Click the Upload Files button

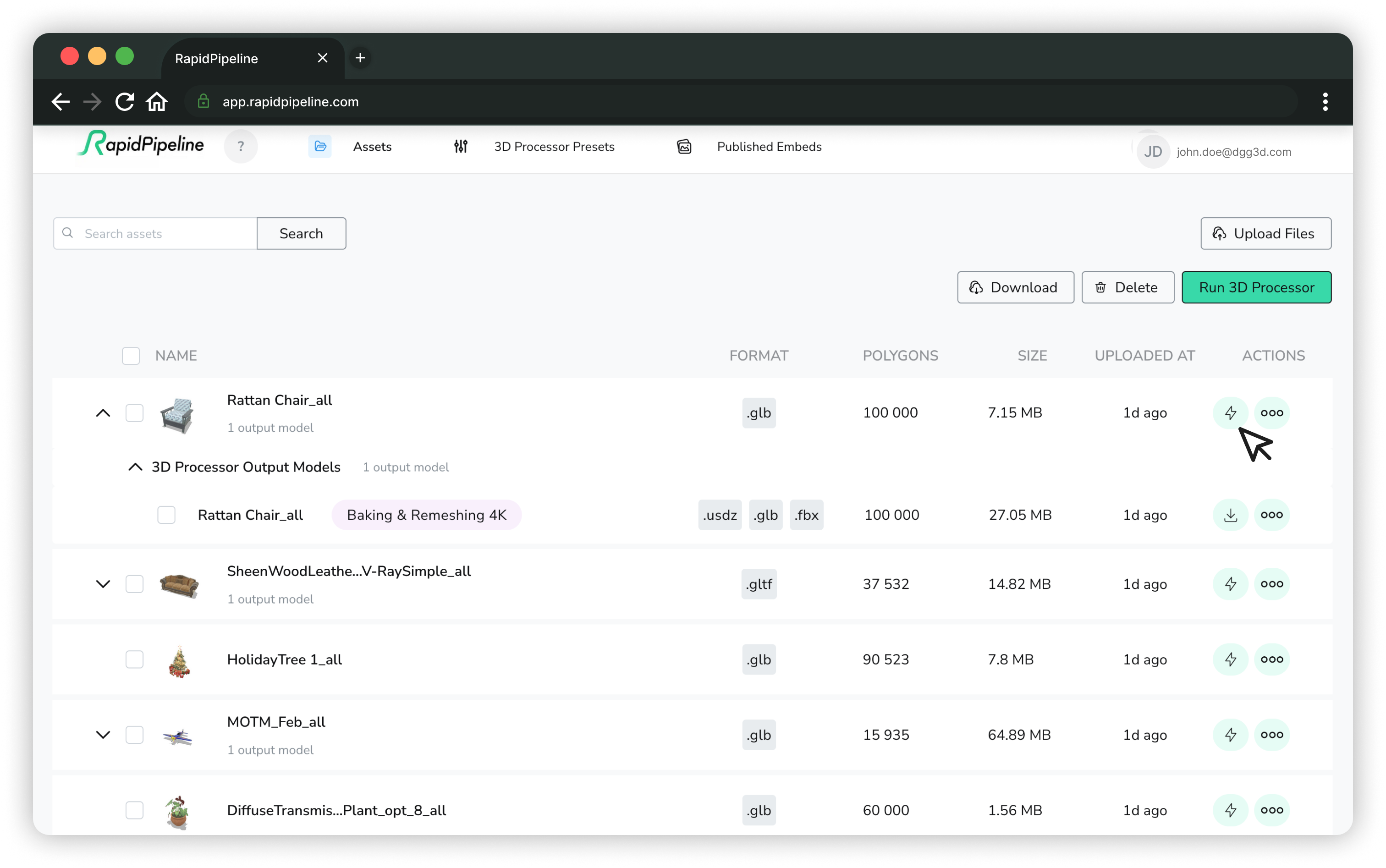pyautogui.click(x=1265, y=233)
